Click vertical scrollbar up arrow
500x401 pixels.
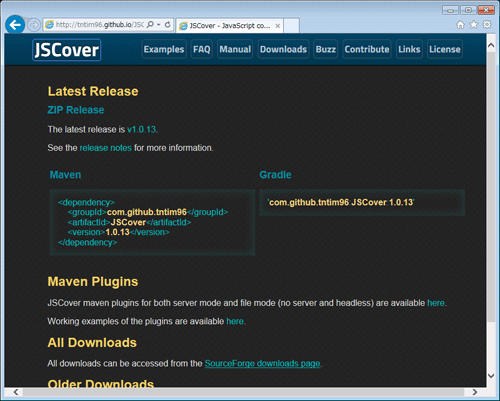coord(491,45)
